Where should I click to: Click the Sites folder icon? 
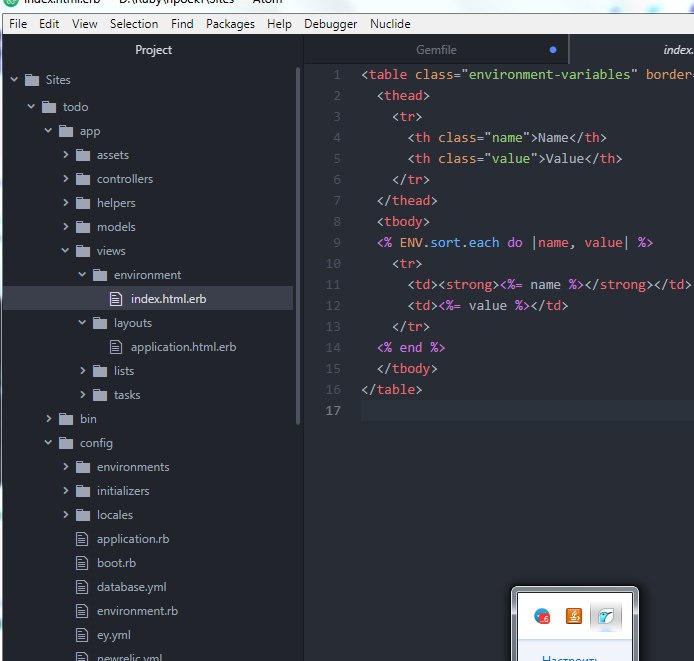click(x=32, y=80)
